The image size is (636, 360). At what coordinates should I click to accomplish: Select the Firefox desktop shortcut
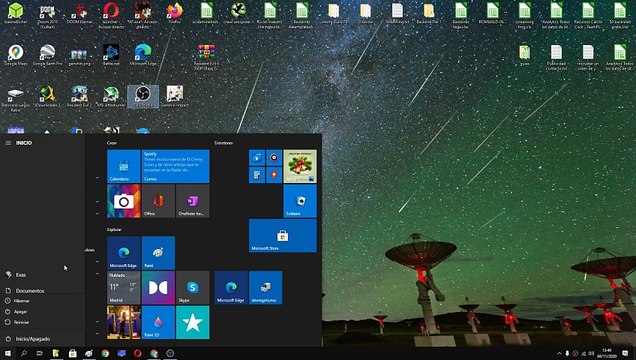[175, 13]
